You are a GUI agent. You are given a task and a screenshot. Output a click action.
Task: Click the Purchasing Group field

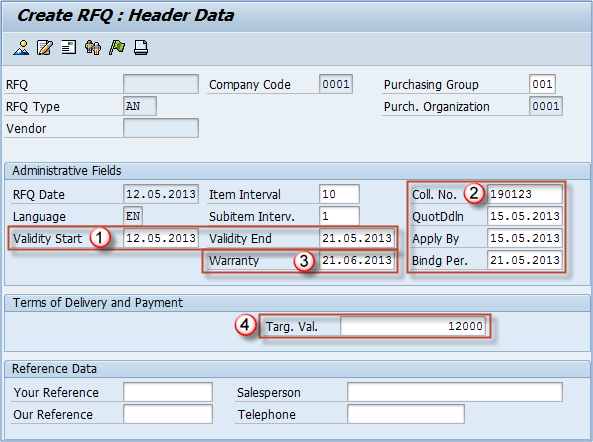[542, 84]
